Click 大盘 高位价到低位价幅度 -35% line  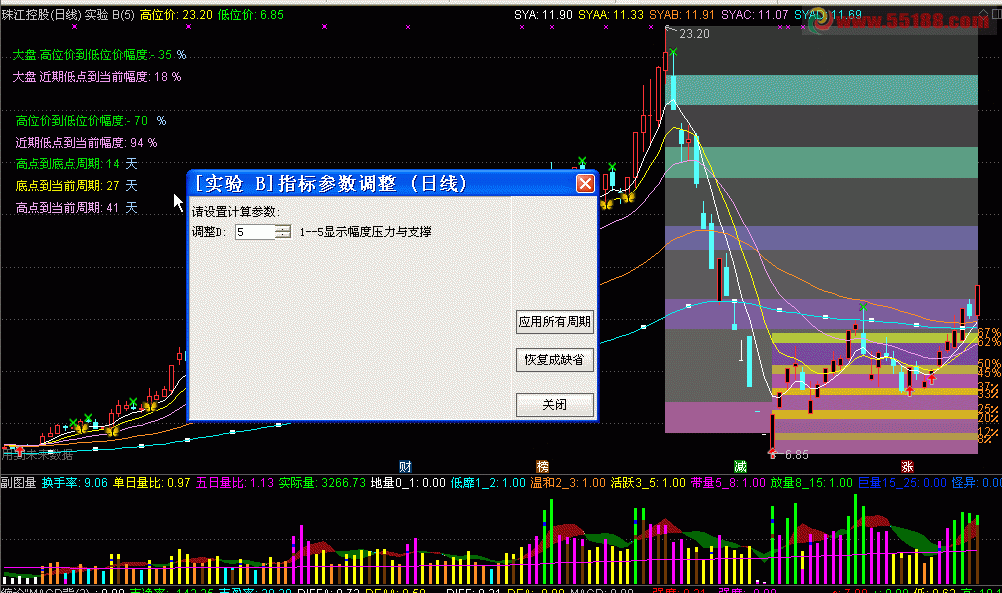99,55
